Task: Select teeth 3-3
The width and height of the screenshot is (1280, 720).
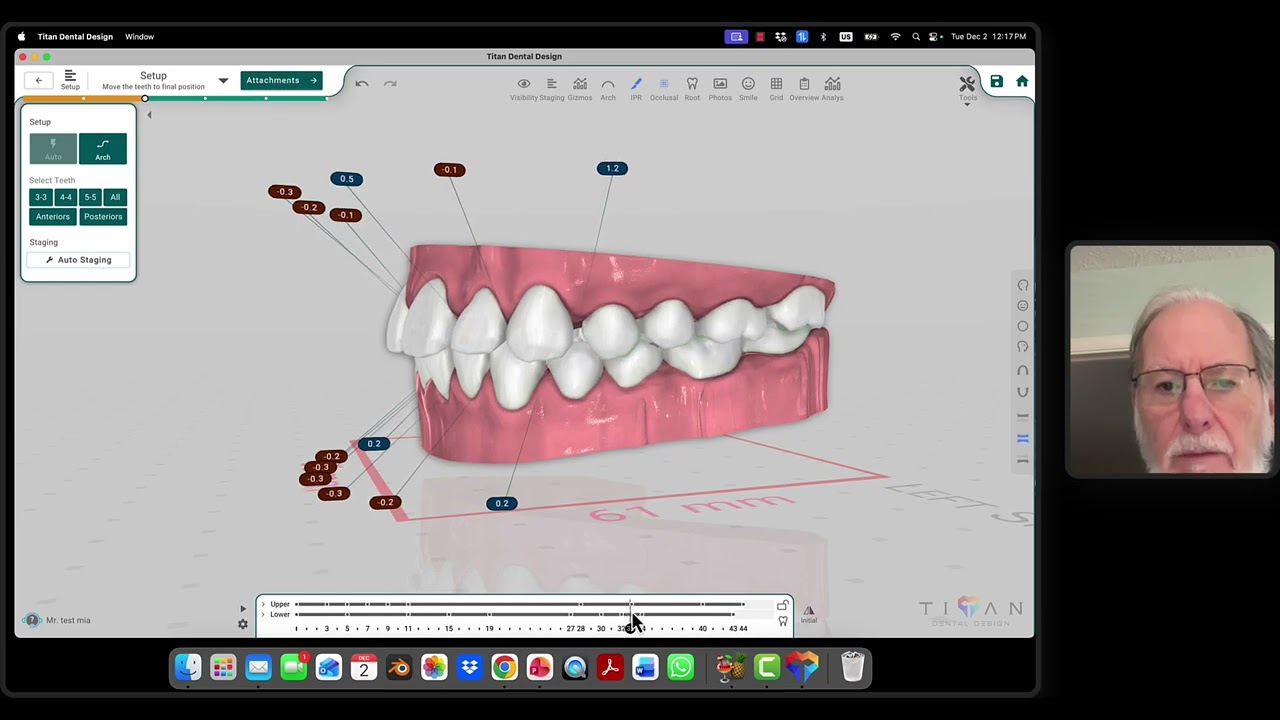Action: coord(41,197)
